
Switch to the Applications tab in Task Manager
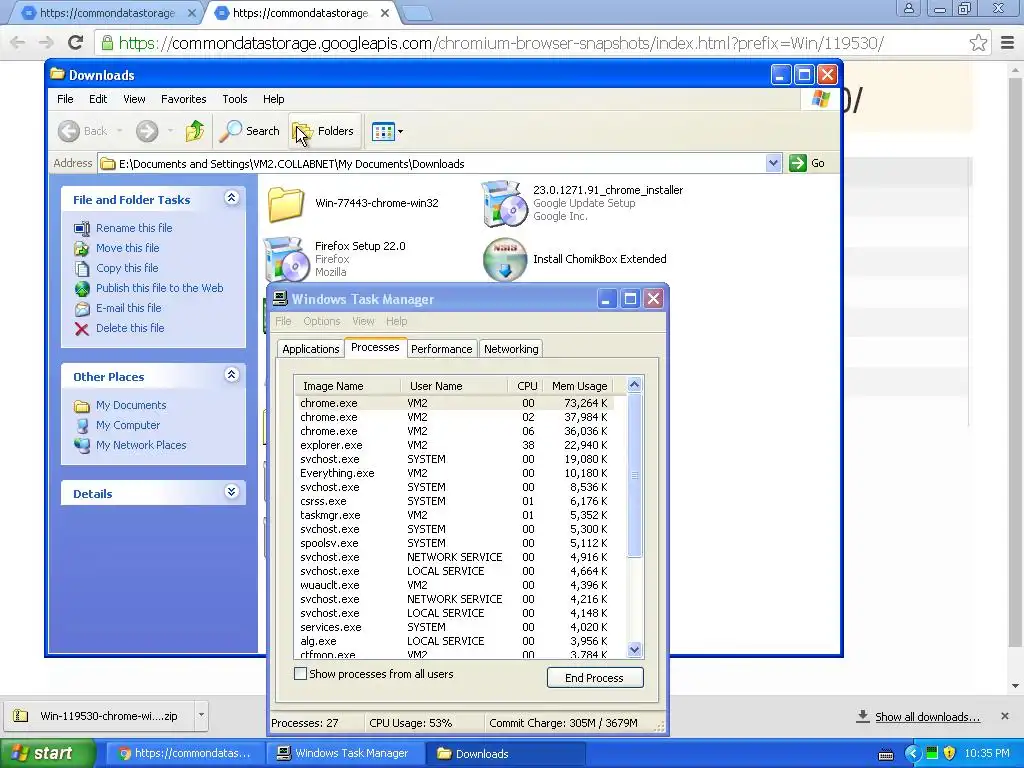(310, 349)
